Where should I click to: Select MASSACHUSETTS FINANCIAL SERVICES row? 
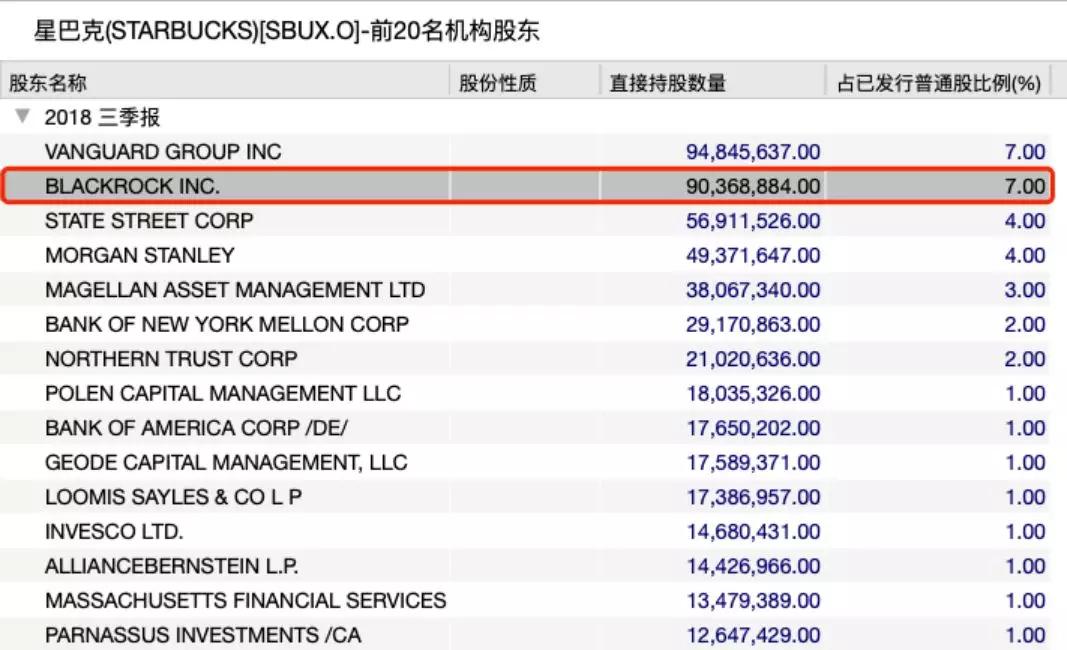(x=245, y=600)
